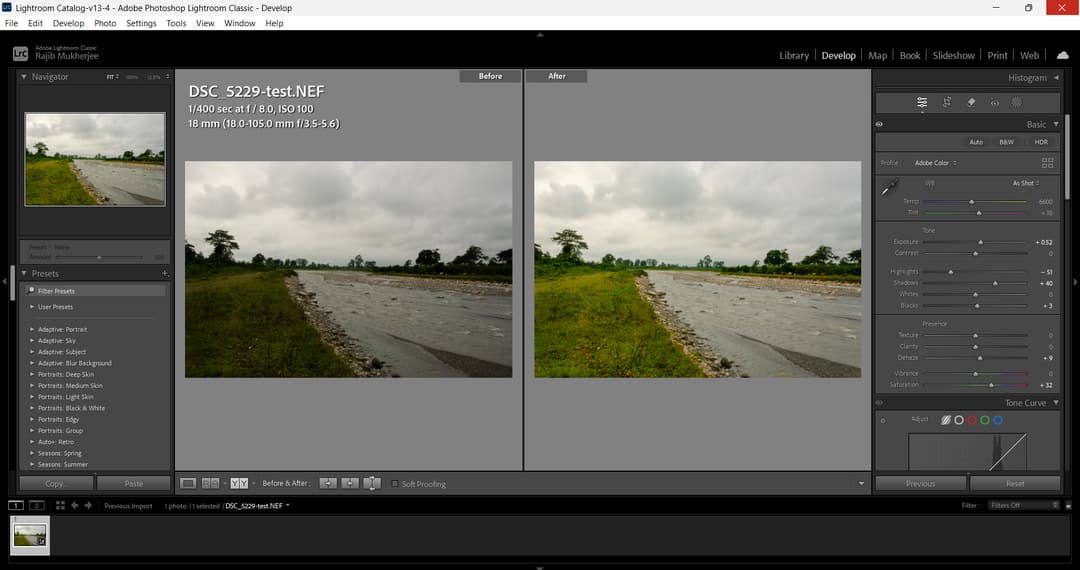Open the As Shot white balance dropdown
1080x570 pixels.
click(x=1026, y=183)
